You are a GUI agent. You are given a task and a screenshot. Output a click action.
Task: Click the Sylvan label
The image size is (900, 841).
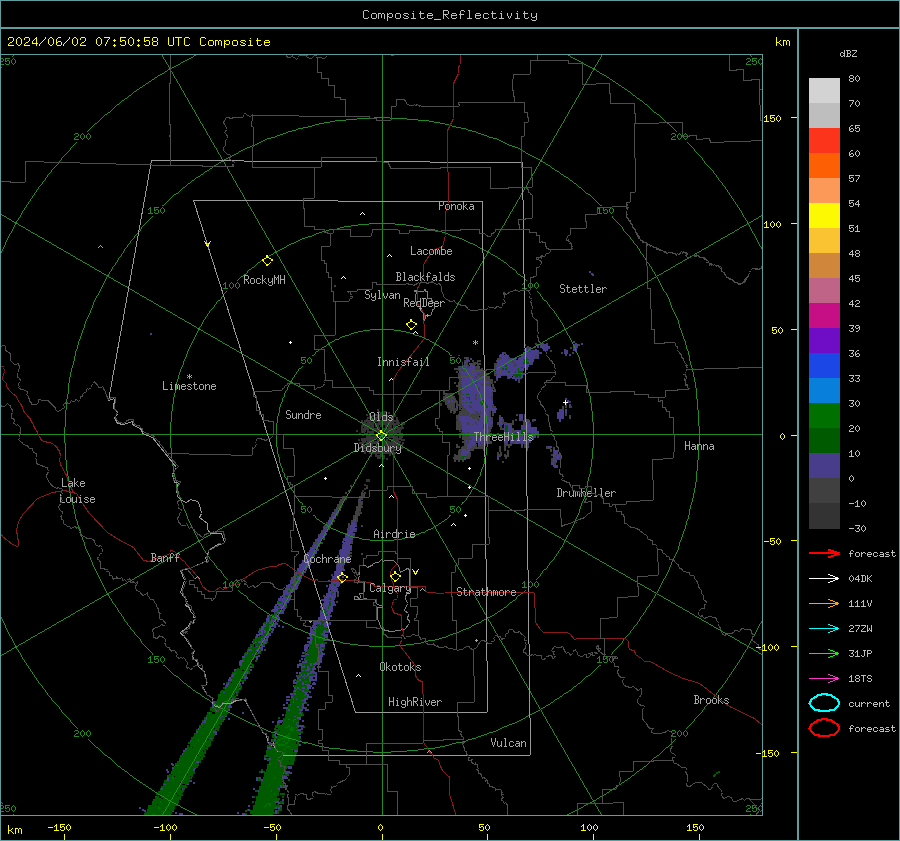(382, 295)
